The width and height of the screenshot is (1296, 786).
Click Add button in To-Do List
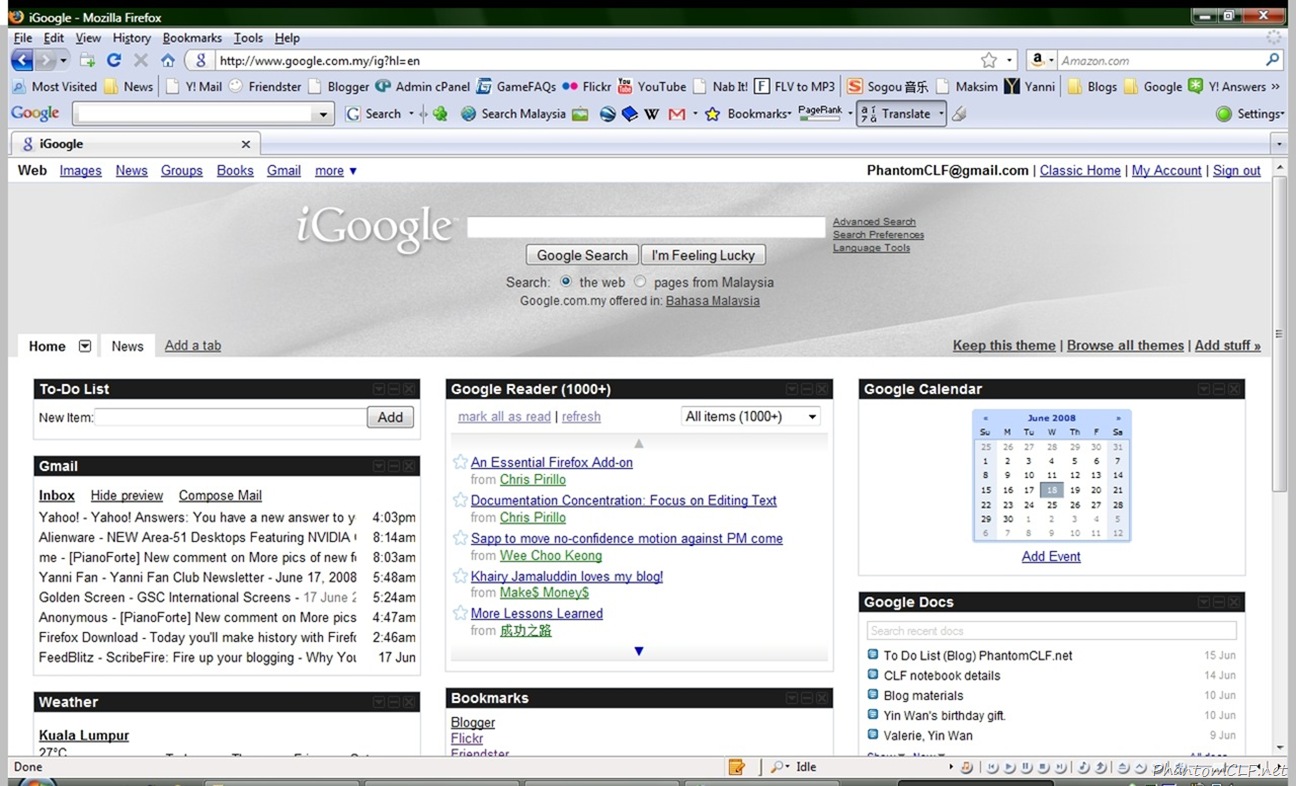tap(390, 417)
